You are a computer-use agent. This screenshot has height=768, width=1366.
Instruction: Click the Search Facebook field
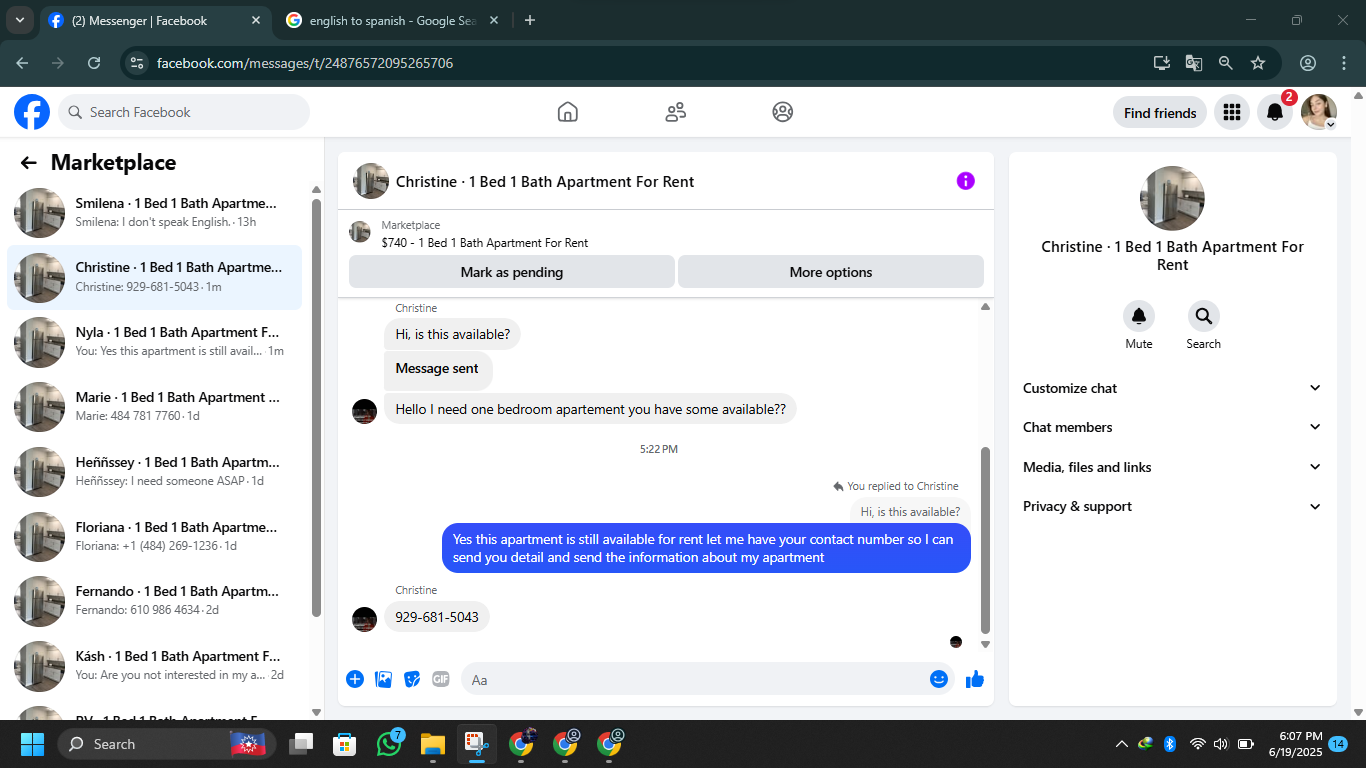(184, 112)
